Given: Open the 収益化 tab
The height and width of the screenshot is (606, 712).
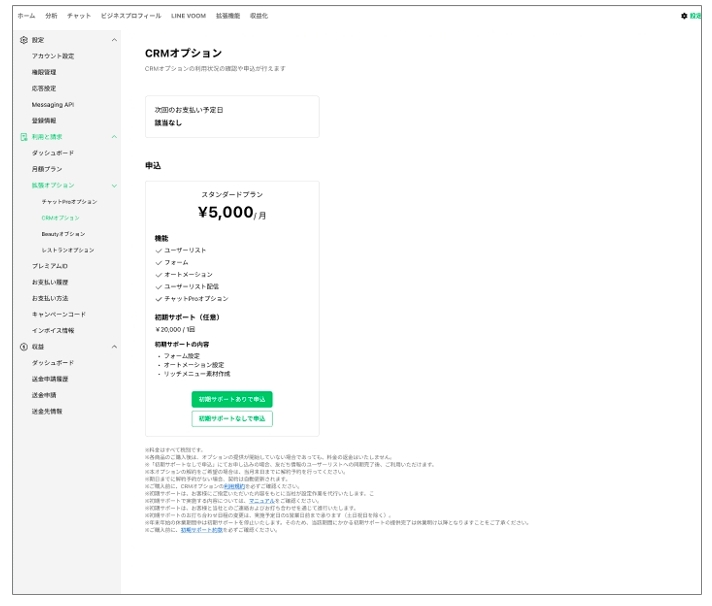Looking at the screenshot, I should (x=259, y=16).
